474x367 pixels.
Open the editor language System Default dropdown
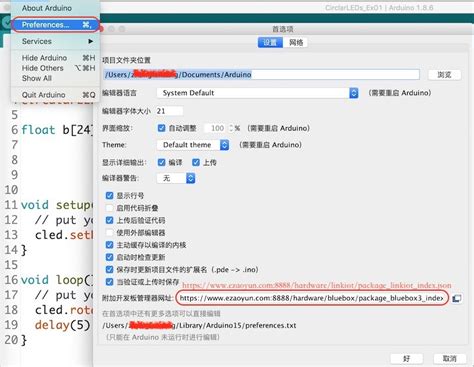pos(258,93)
